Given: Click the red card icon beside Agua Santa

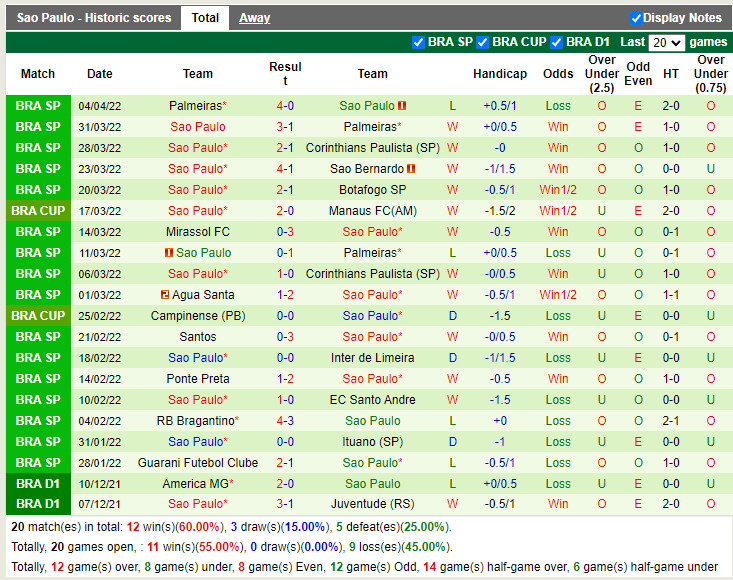Looking at the screenshot, I should click(x=164, y=295).
